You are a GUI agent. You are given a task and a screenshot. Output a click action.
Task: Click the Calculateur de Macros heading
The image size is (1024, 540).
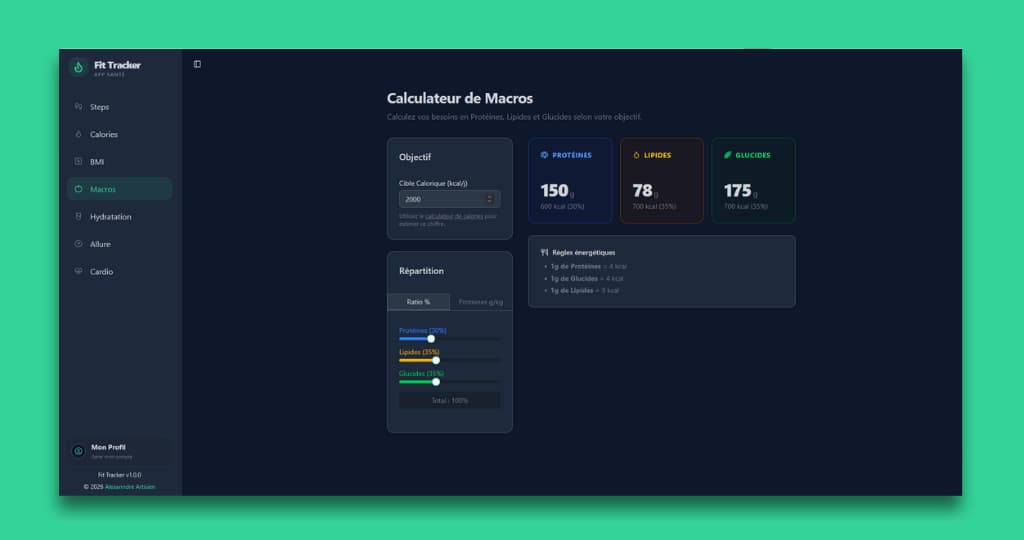[x=460, y=99]
